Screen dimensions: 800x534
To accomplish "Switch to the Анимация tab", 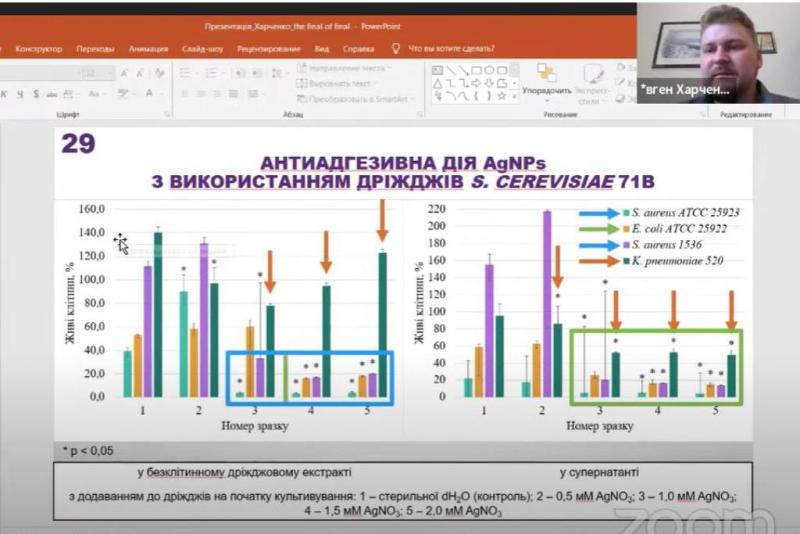I will click(x=148, y=49).
